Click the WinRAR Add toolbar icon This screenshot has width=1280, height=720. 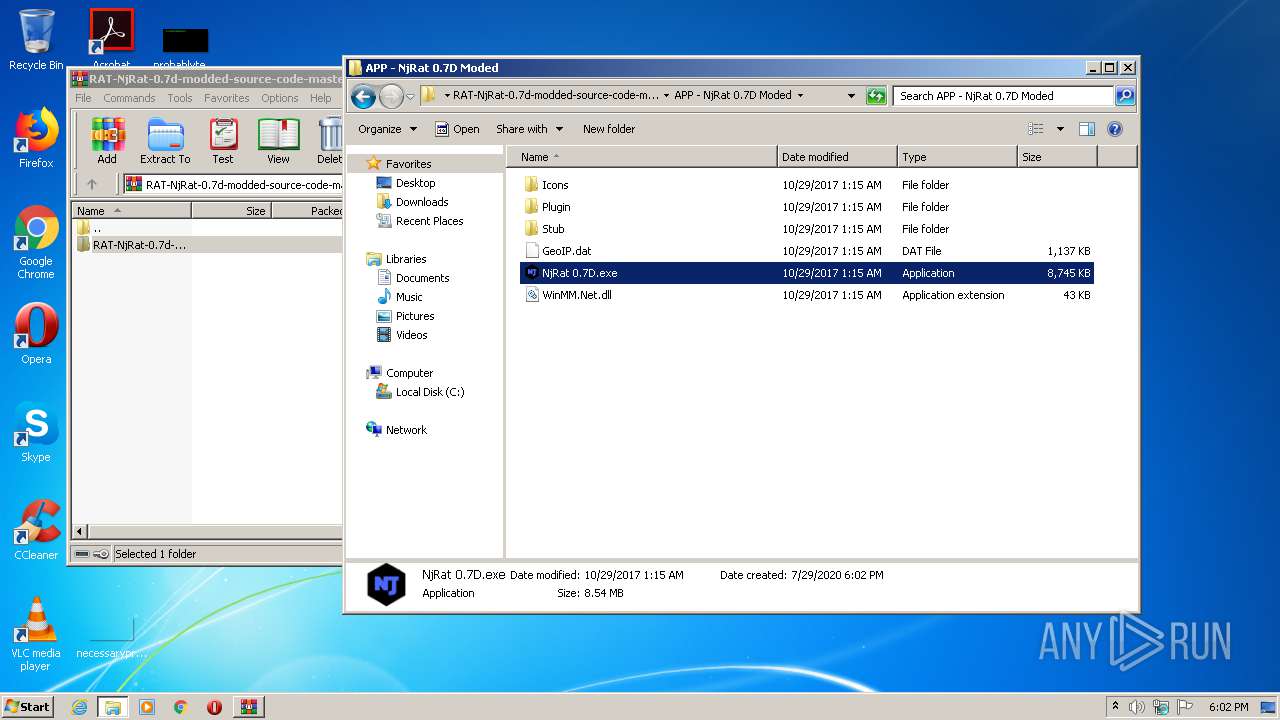coord(107,140)
